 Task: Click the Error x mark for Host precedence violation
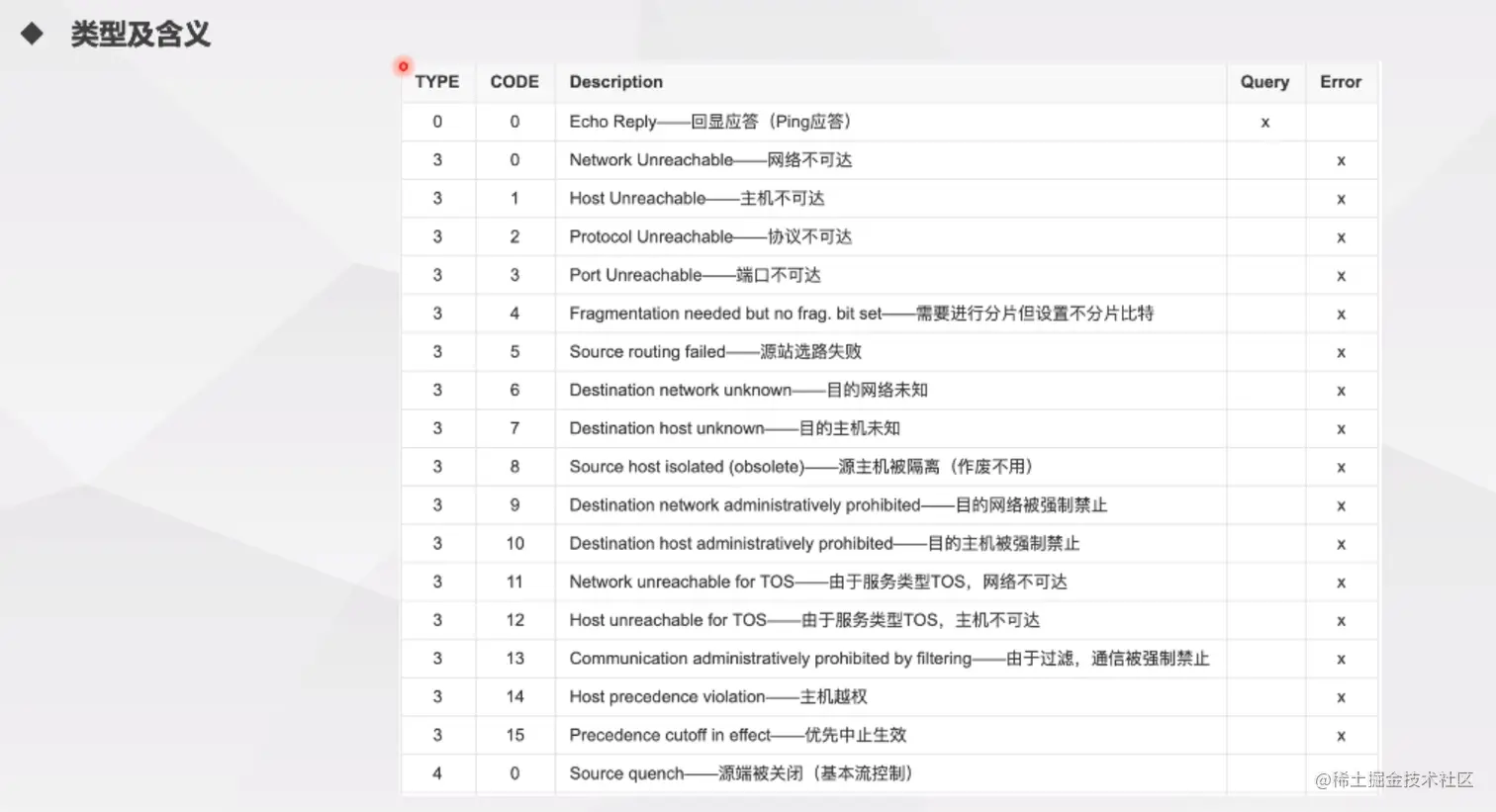1341,698
